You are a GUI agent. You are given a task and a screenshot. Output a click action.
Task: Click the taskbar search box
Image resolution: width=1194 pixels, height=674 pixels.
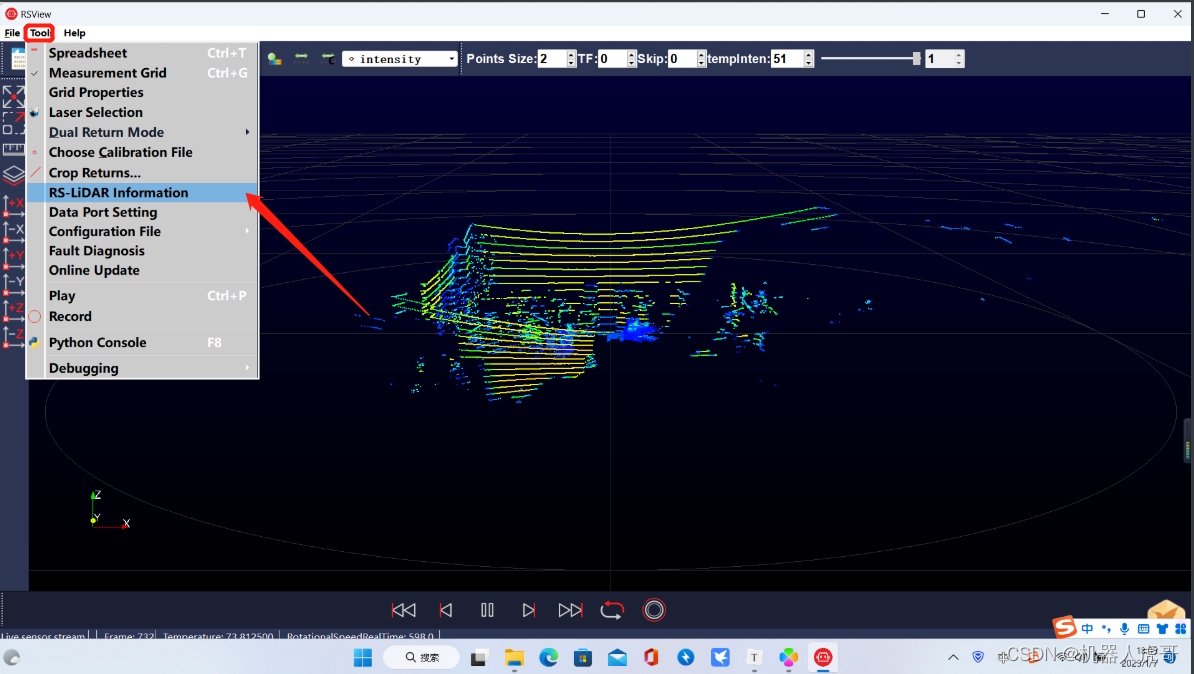pyautogui.click(x=421, y=657)
